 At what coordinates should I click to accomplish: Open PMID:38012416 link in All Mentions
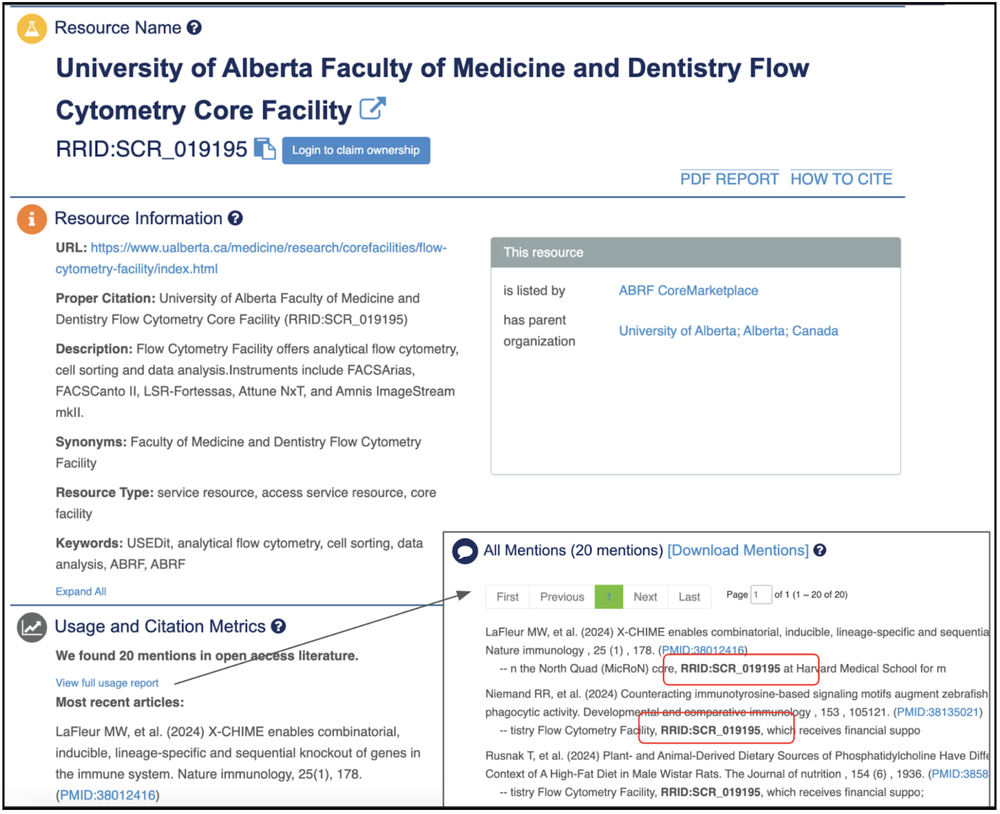[703, 651]
